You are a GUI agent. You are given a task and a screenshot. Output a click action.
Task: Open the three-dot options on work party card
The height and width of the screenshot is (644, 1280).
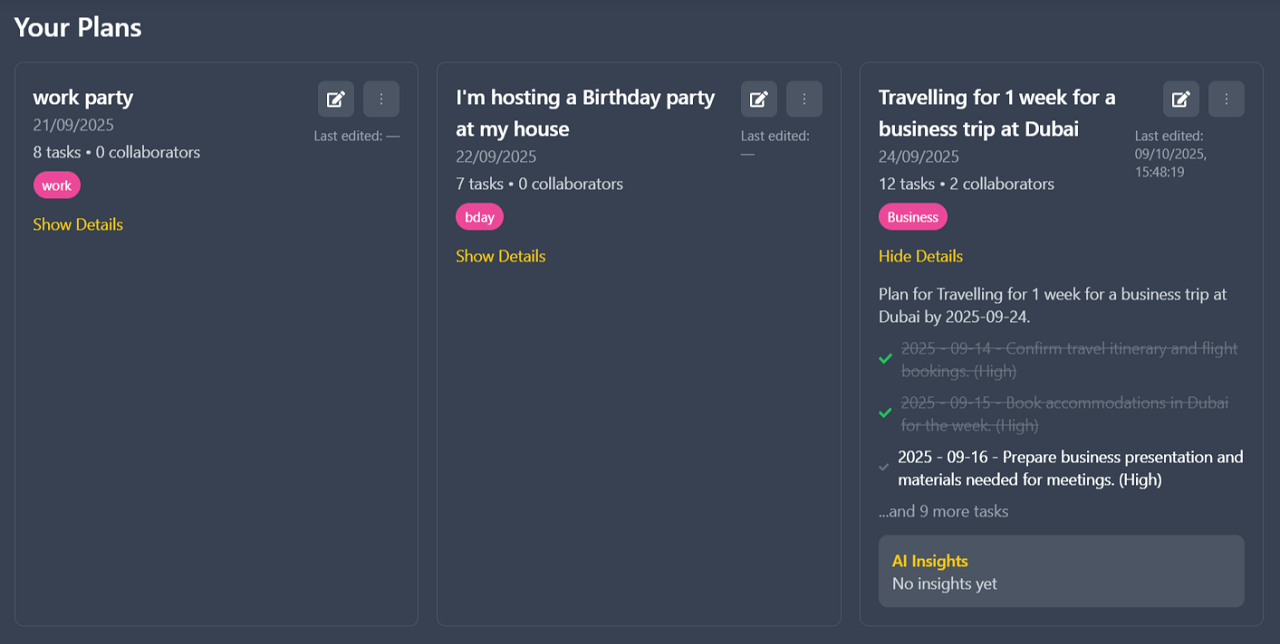click(380, 98)
